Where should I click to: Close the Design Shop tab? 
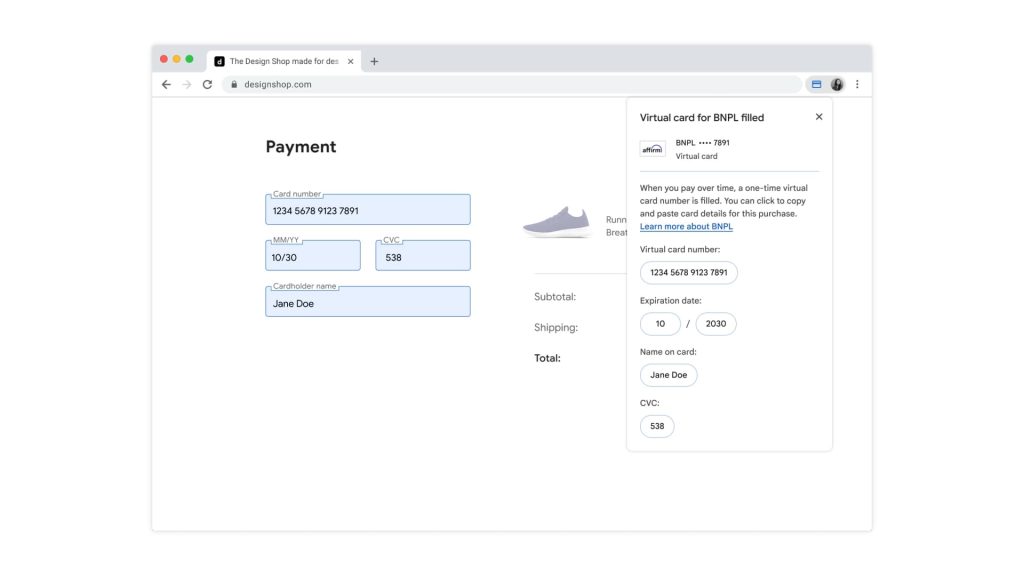click(x=350, y=61)
